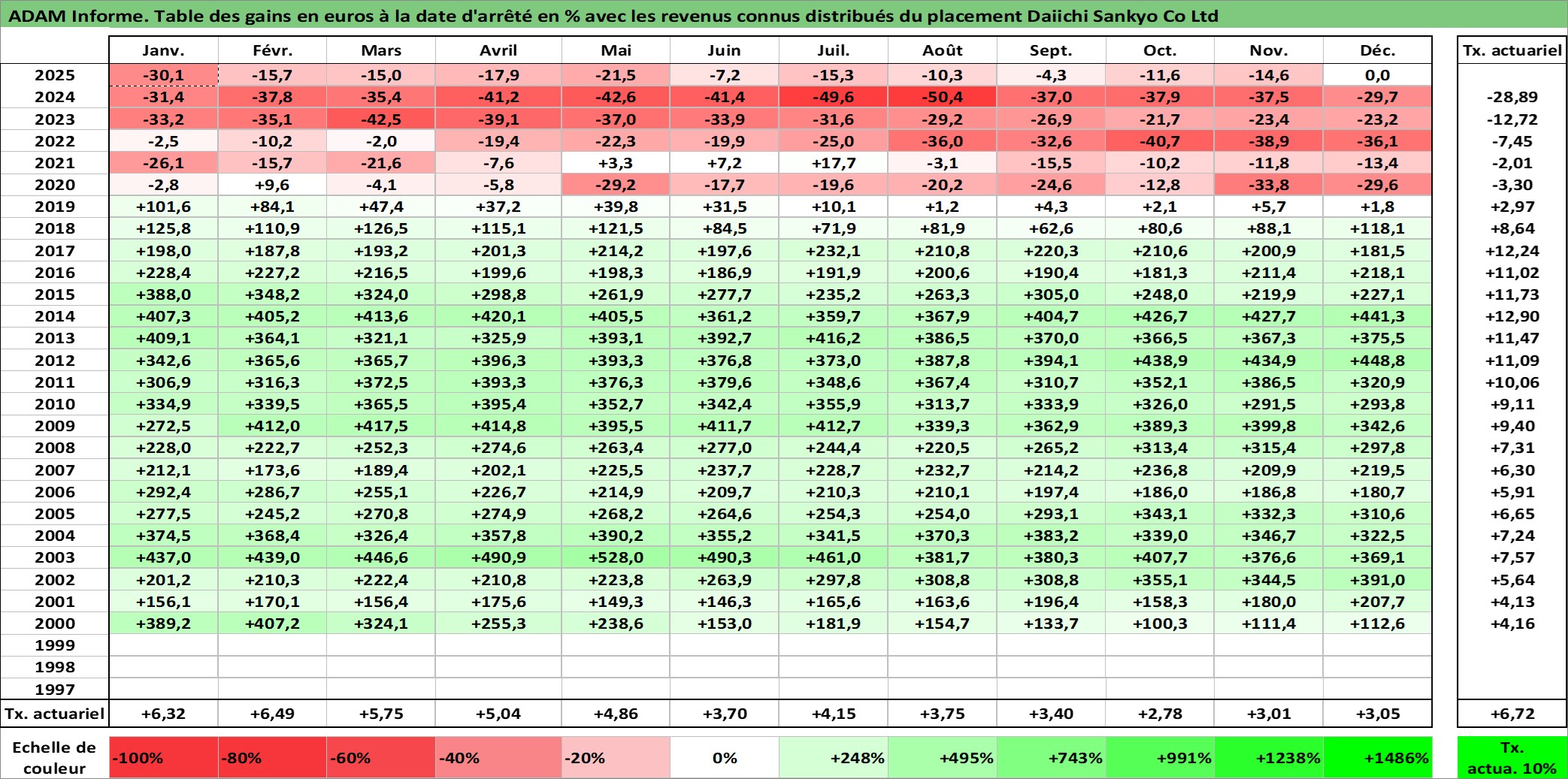
Task: Select the +416,2 cell for July 2013
Action: (x=834, y=338)
